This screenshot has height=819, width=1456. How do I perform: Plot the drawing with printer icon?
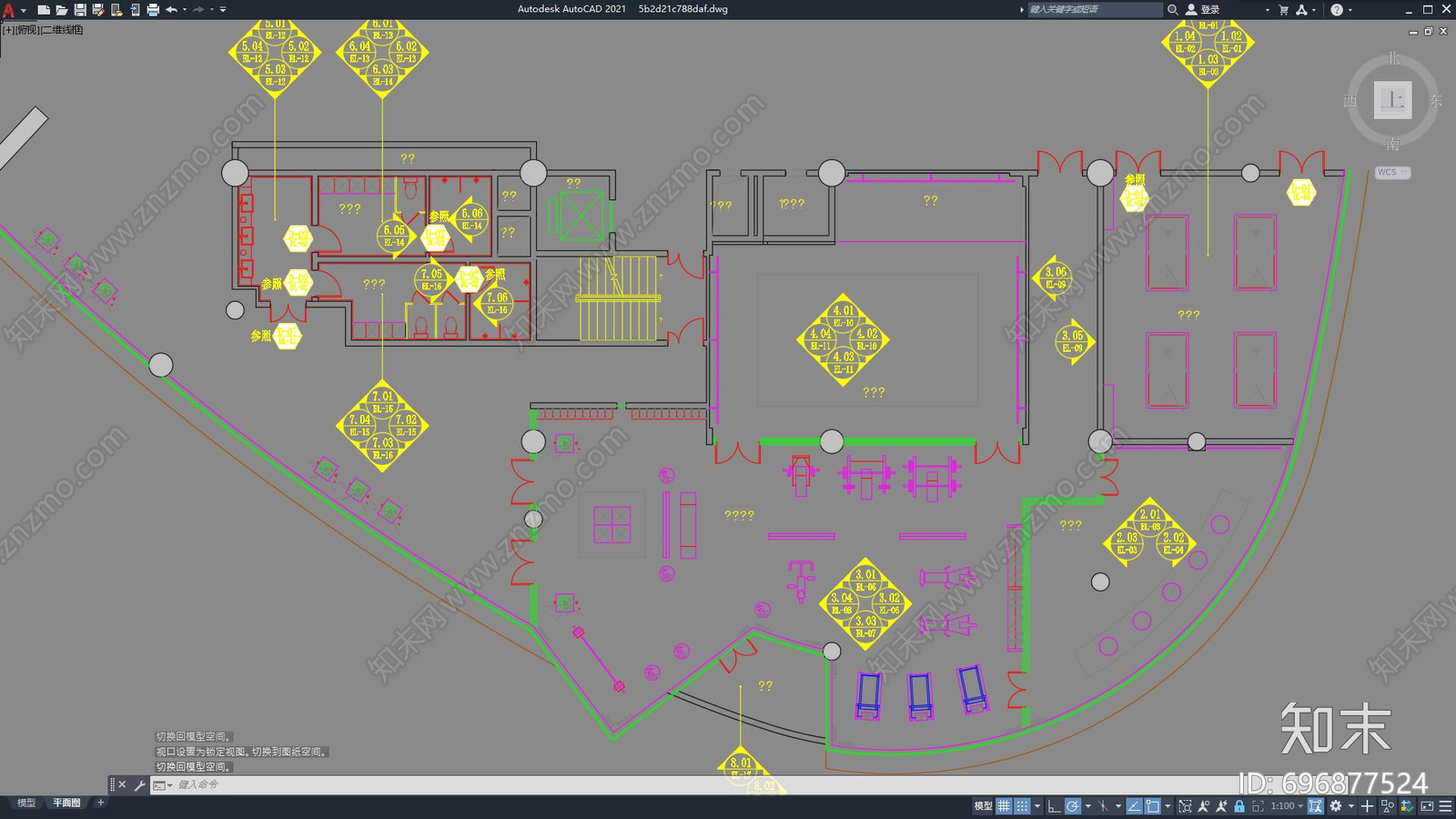[x=153, y=10]
